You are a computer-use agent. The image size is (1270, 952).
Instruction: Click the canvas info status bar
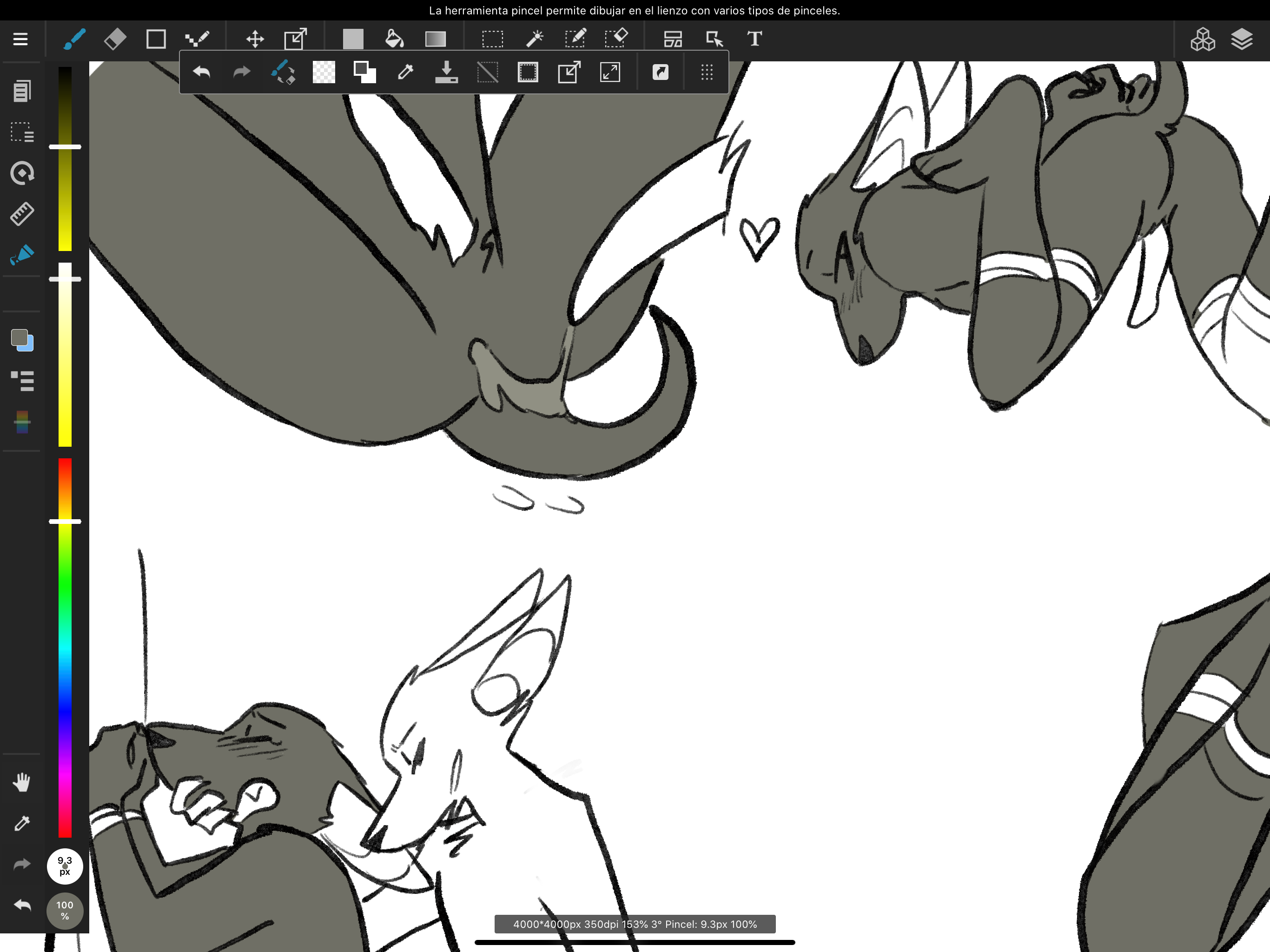point(635,924)
